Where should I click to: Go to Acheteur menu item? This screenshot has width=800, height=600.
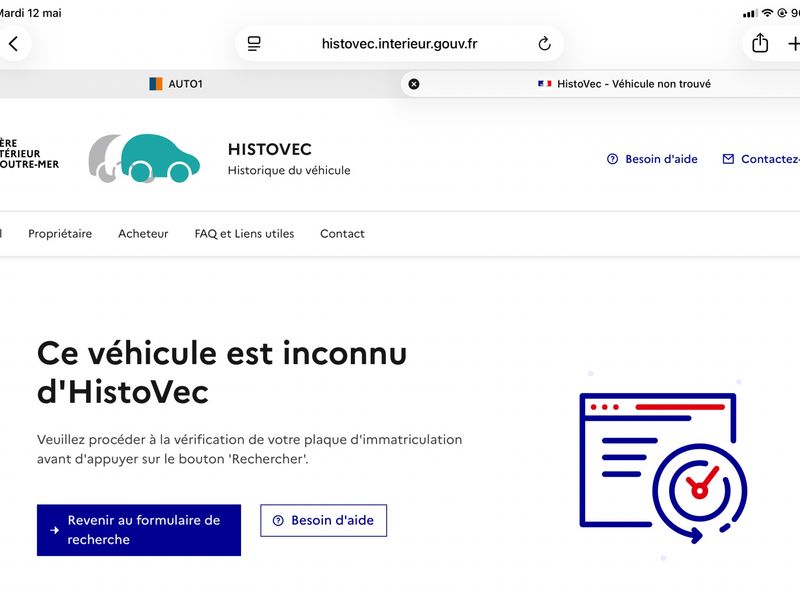click(x=143, y=234)
